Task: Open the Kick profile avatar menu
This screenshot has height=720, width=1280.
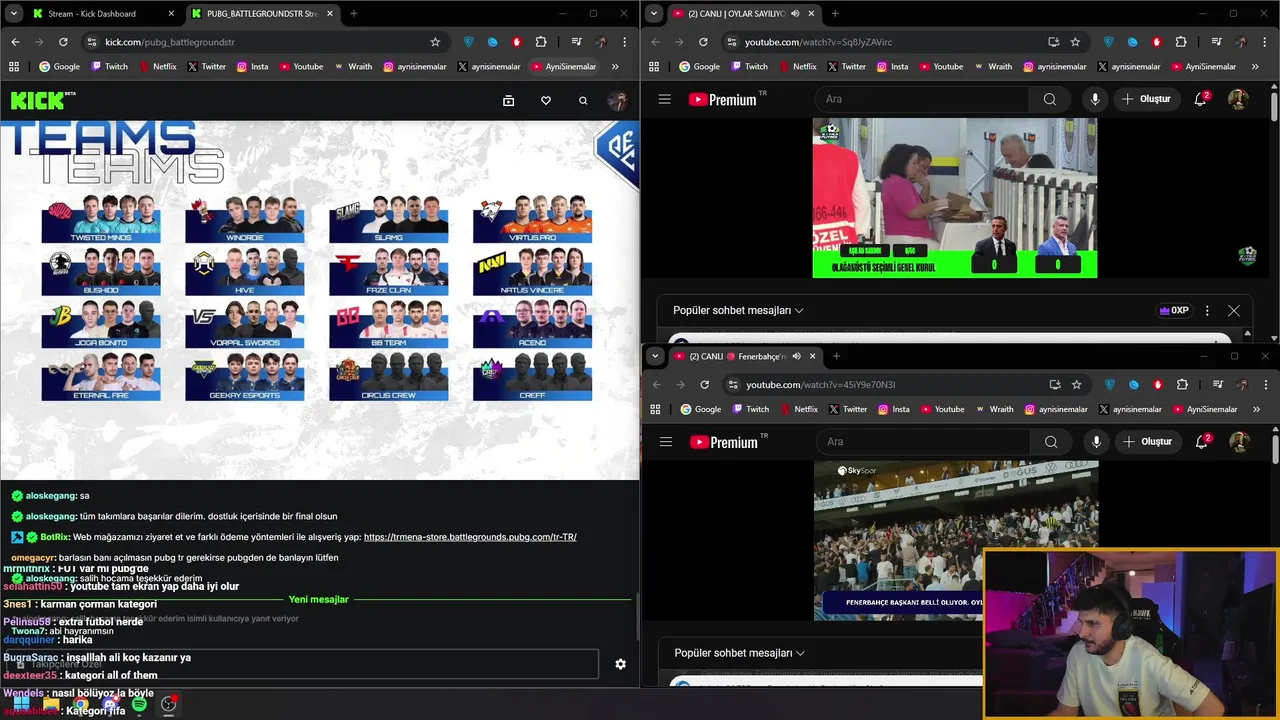Action: pos(618,100)
